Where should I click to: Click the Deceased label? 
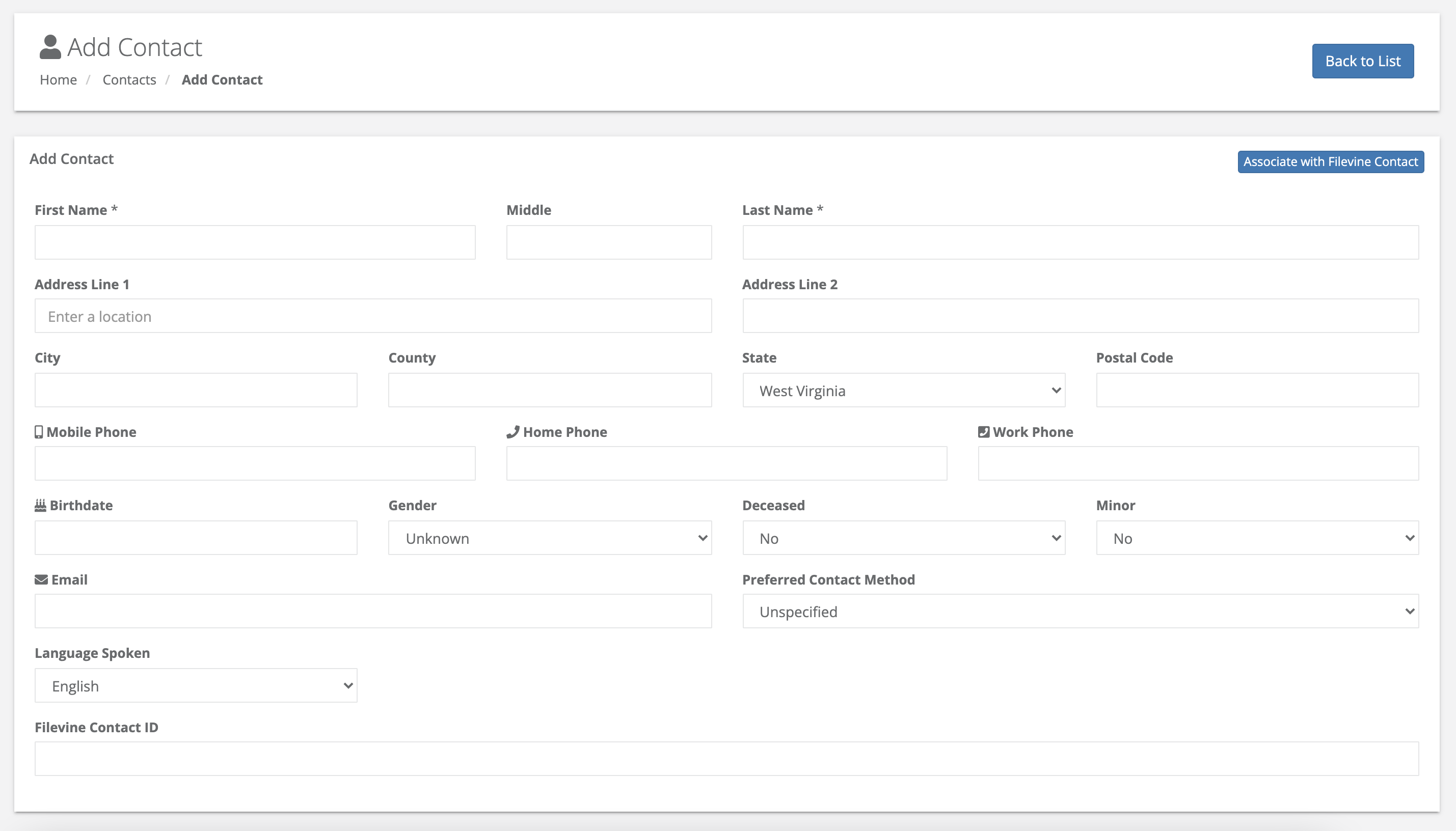click(773, 506)
